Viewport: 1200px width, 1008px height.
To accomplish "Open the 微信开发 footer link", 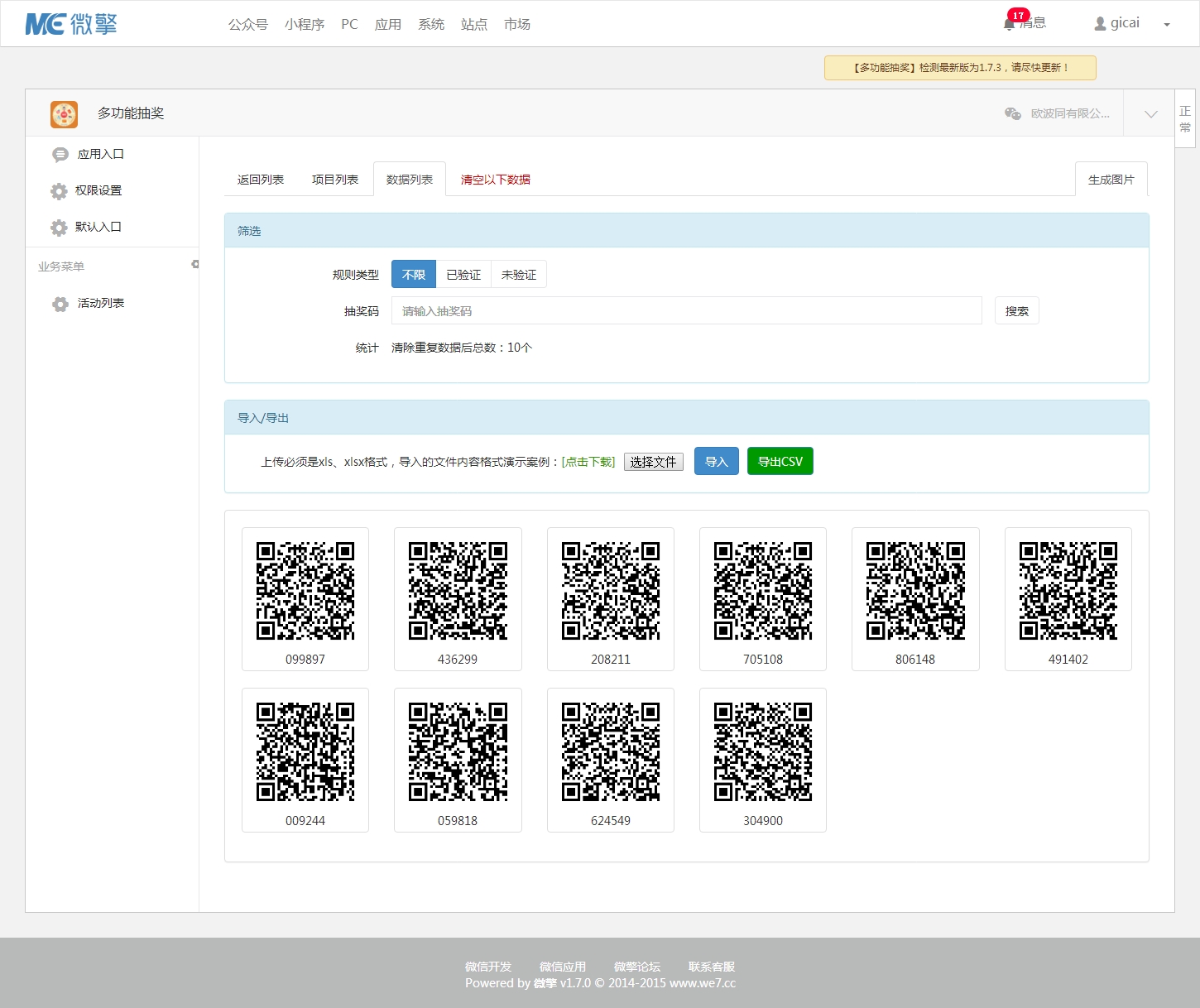I will 488,967.
